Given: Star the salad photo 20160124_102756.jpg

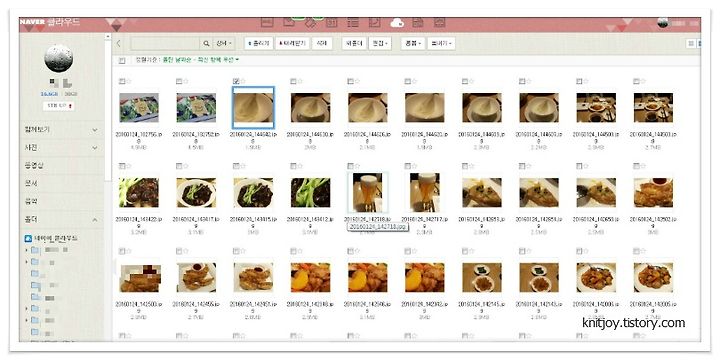Looking at the screenshot, I should point(129,81).
